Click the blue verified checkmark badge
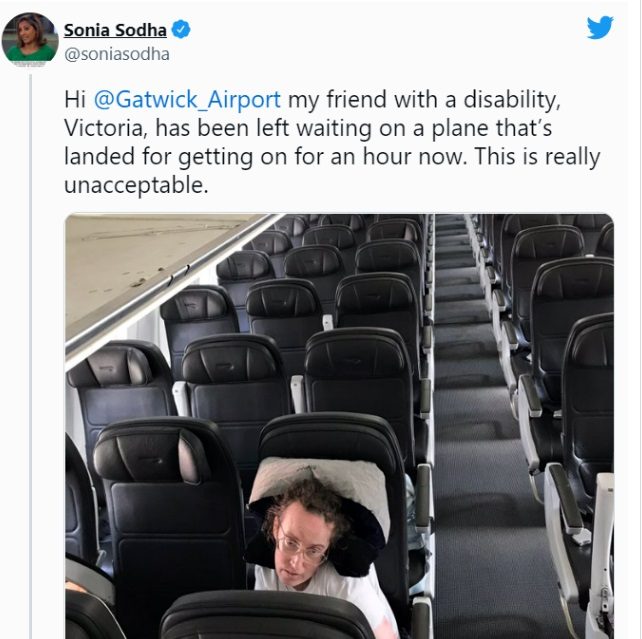 point(180,30)
